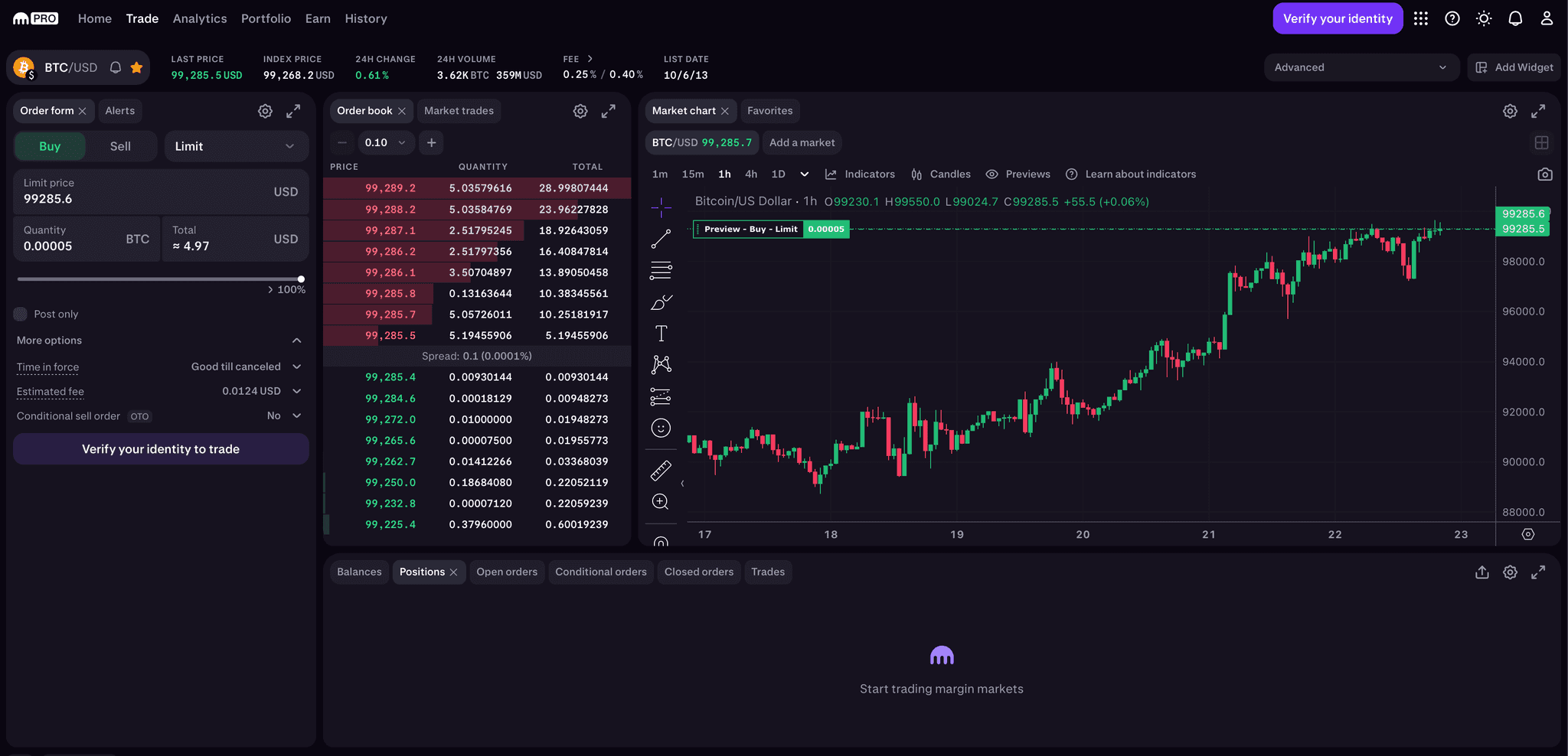Open the notifications bell in header

(1515, 18)
